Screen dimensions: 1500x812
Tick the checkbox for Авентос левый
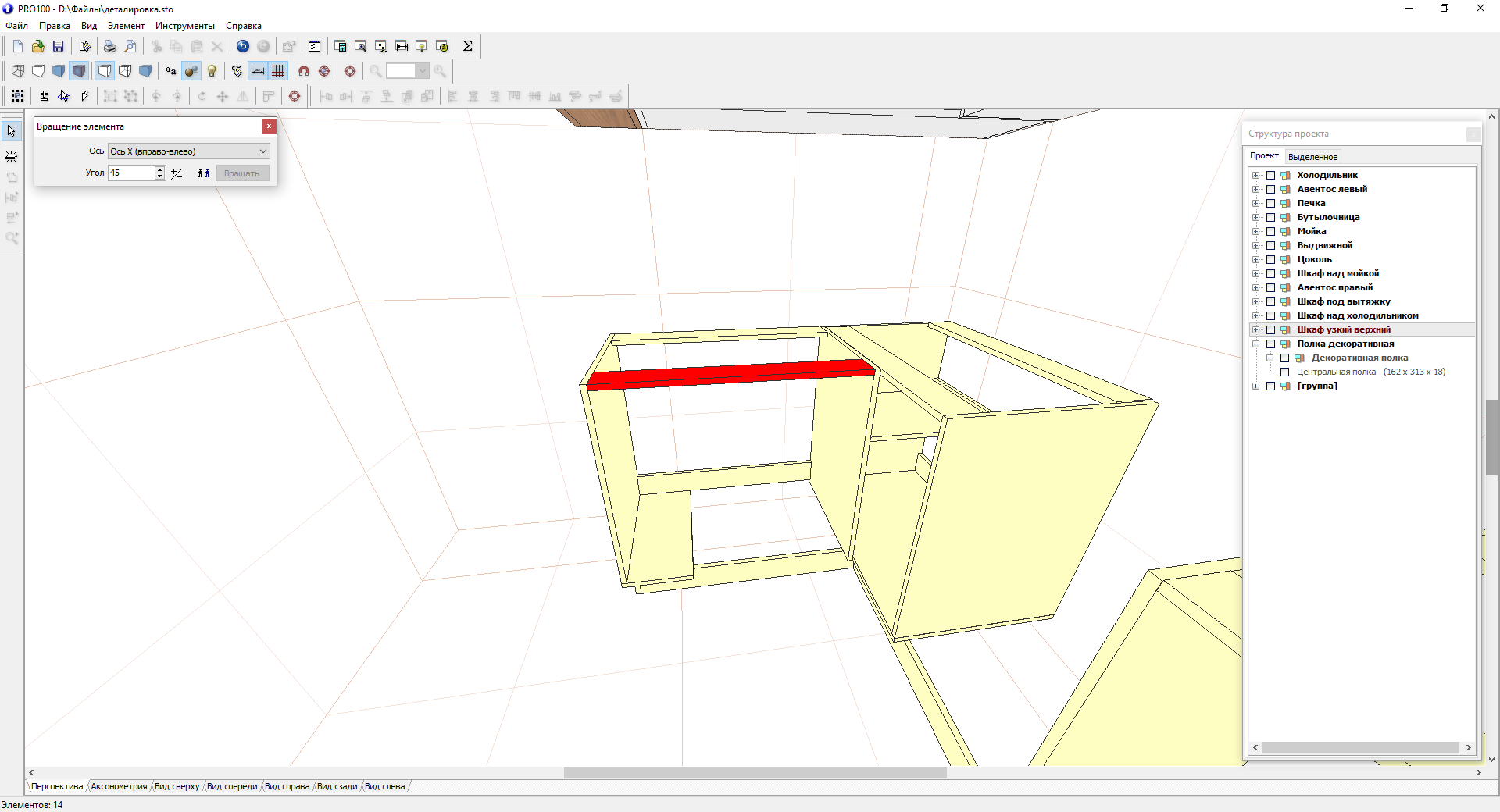[x=1271, y=190]
